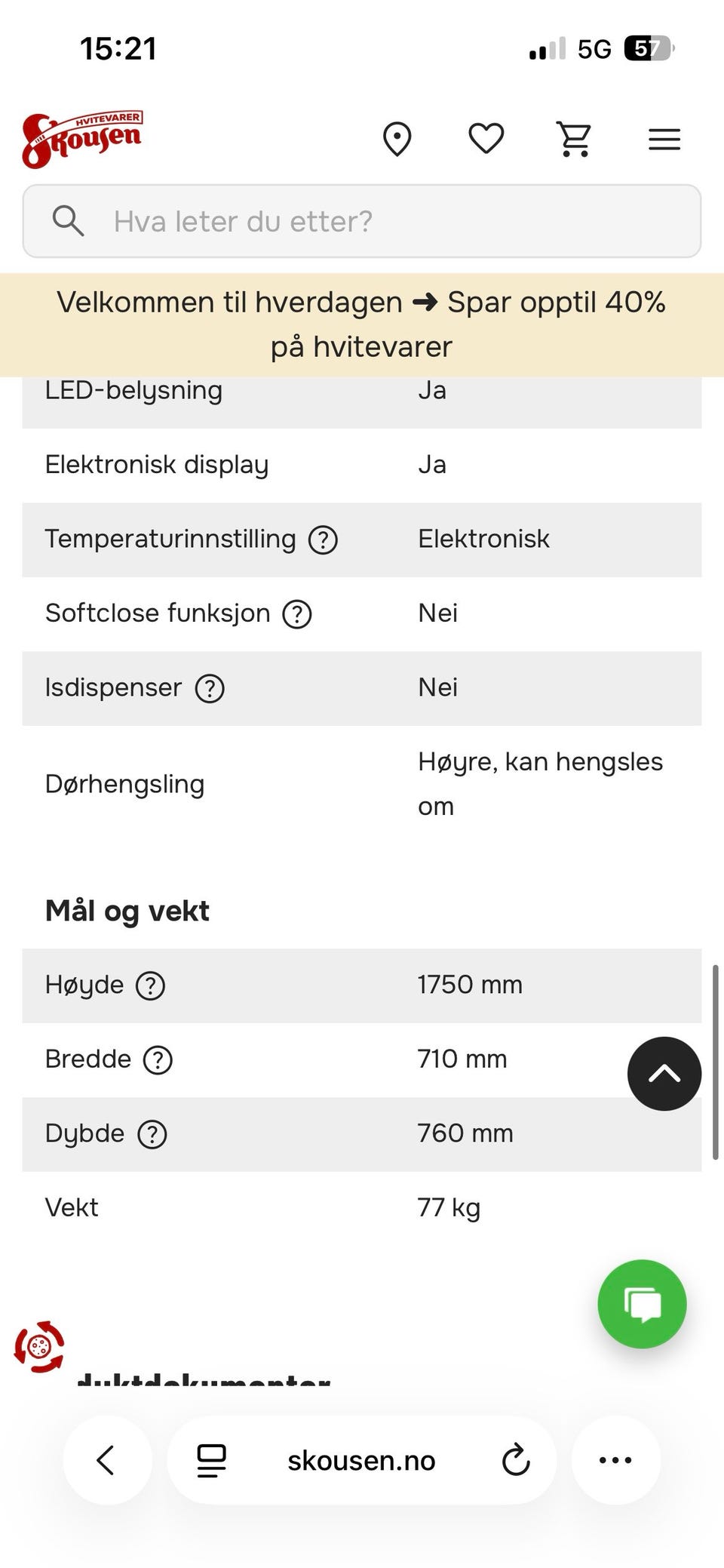The width and height of the screenshot is (724, 1568).
Task: Open the hamburger menu
Action: [x=664, y=140]
